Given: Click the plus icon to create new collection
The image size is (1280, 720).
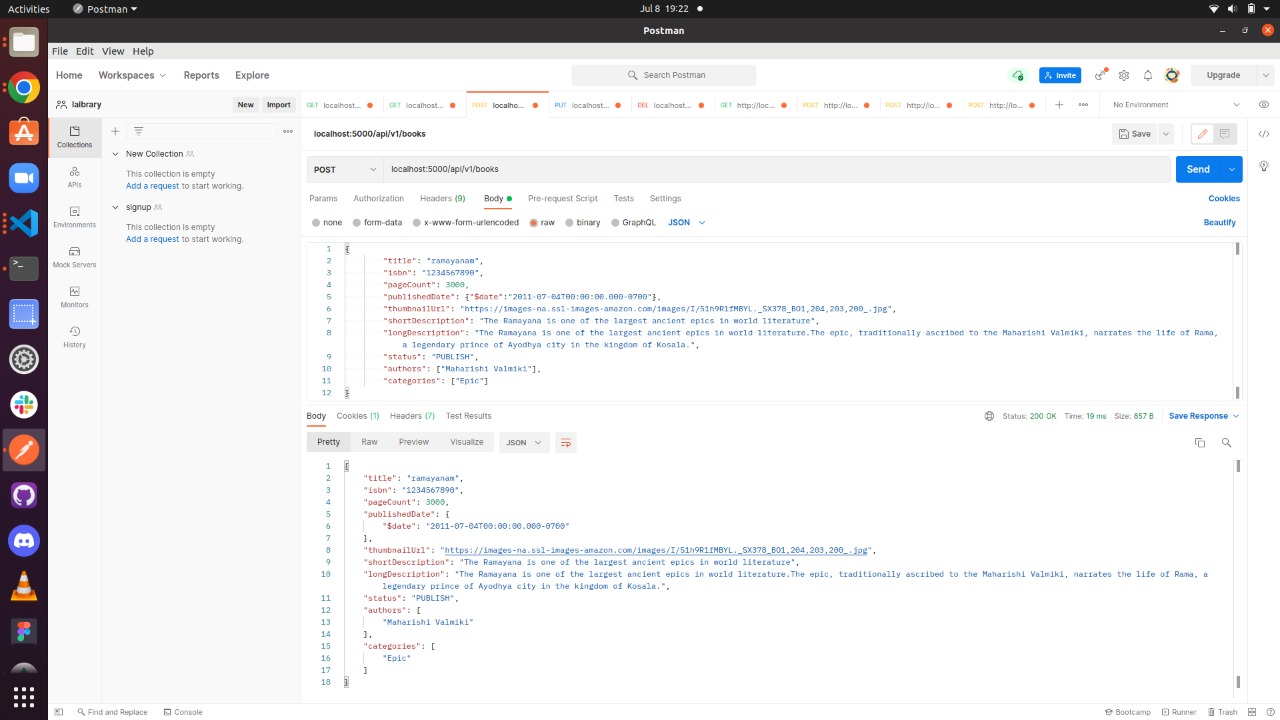Looking at the screenshot, I should (115, 131).
